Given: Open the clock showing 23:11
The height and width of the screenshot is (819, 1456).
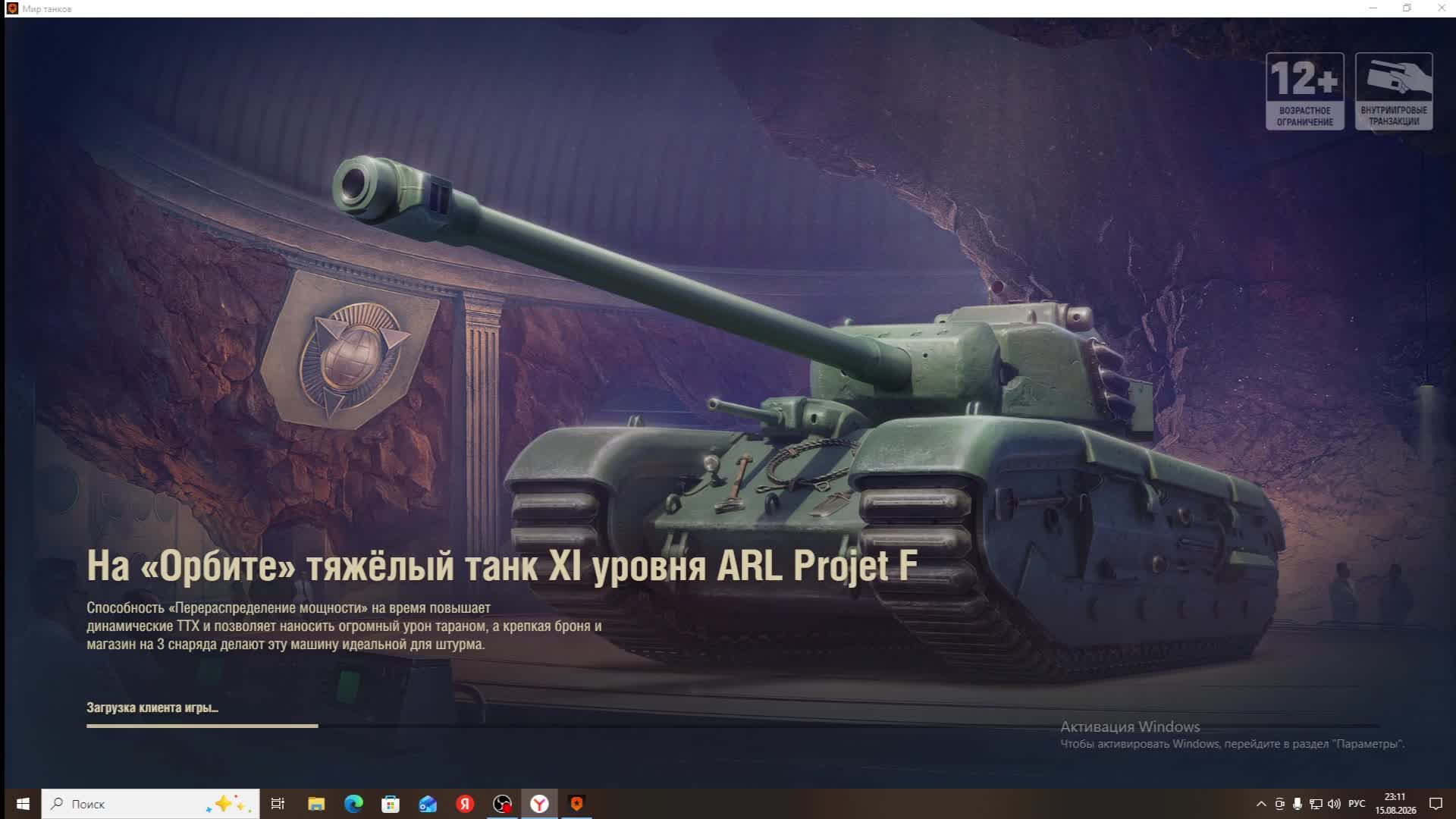Looking at the screenshot, I should [1395, 804].
